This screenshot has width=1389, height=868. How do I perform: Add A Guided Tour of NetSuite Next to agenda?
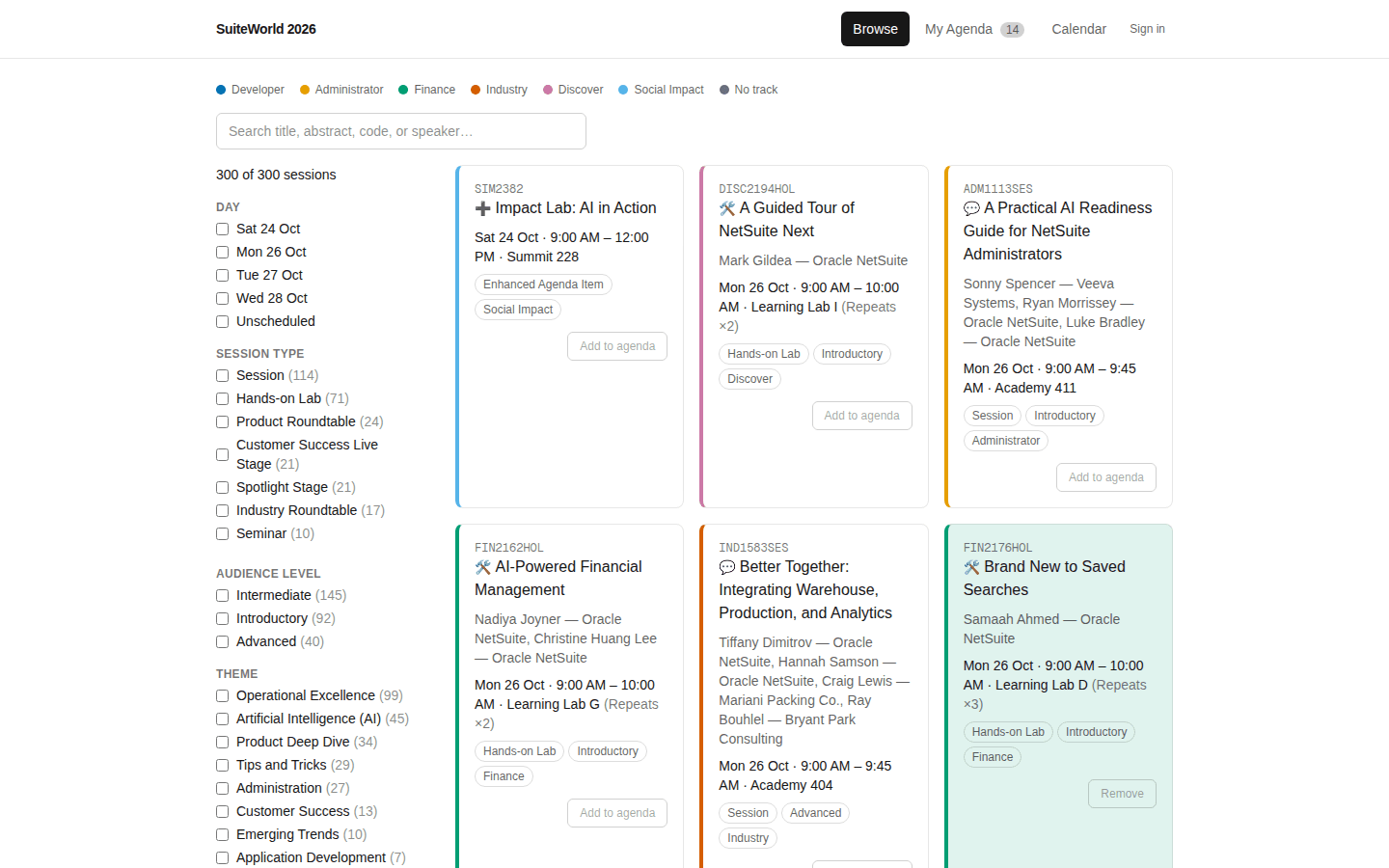coord(861,416)
